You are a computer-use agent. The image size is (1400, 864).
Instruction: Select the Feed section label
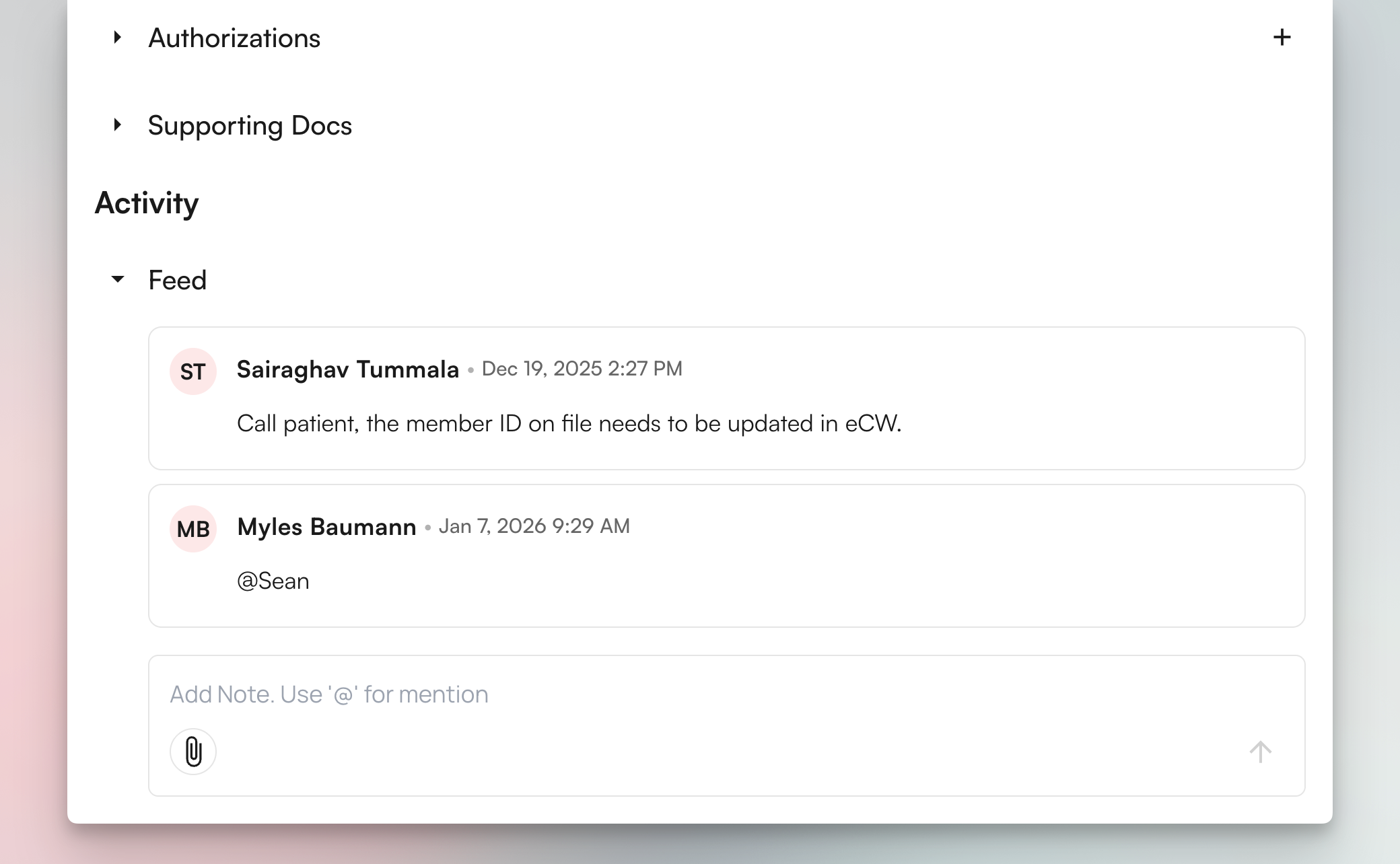(178, 279)
